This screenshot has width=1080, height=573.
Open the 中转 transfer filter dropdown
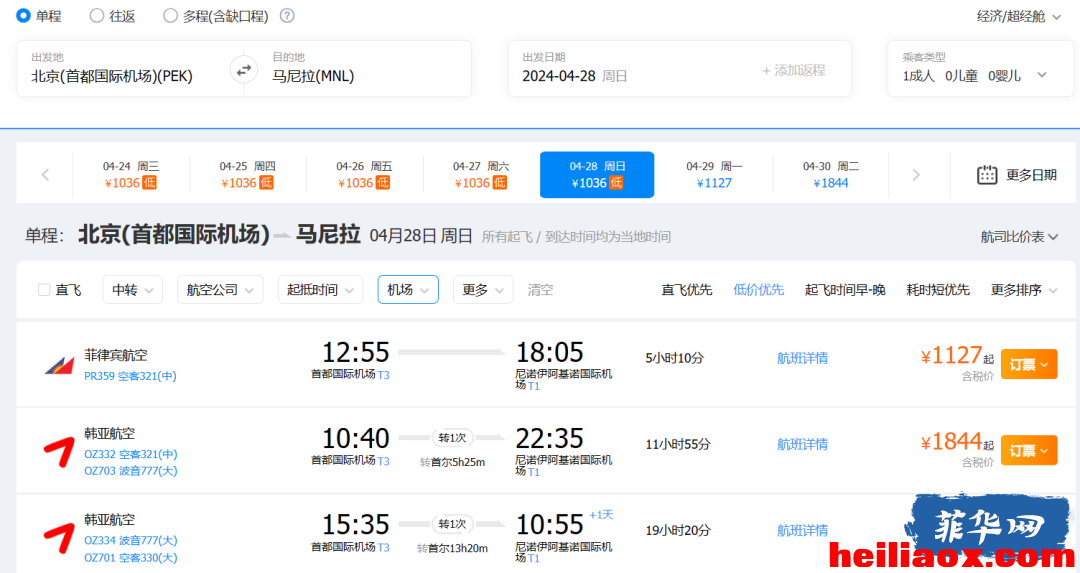(133, 290)
